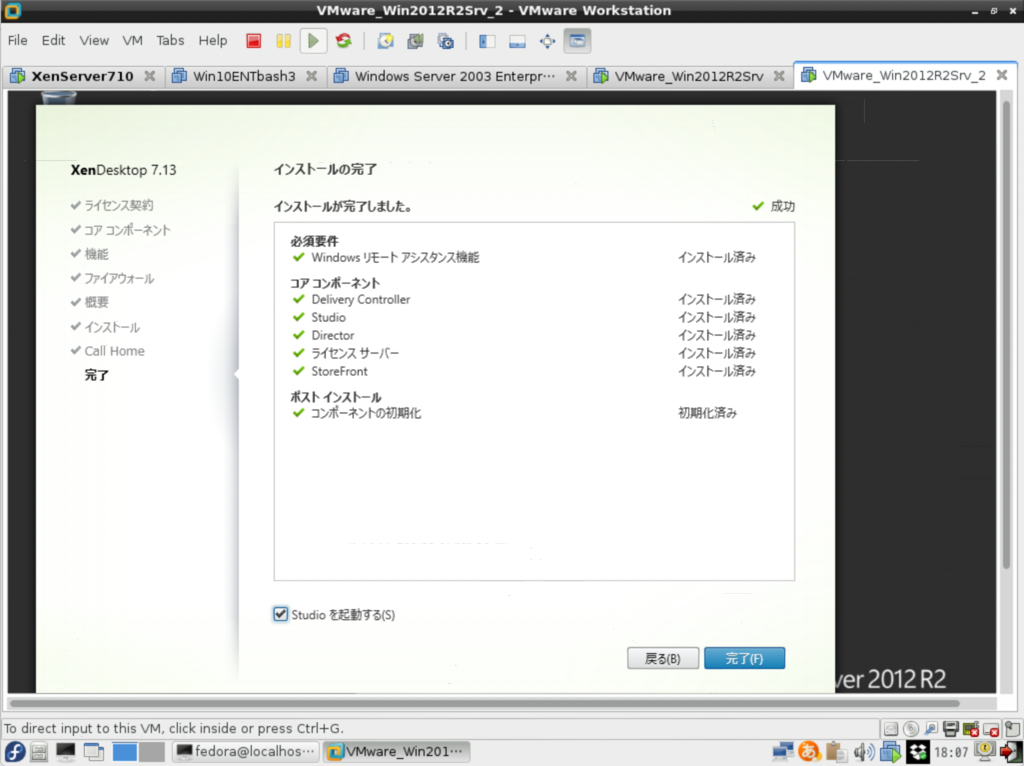The image size is (1024, 766).
Task: Take a snapshot using the clock toolbar icon
Action: pyautogui.click(x=385, y=41)
